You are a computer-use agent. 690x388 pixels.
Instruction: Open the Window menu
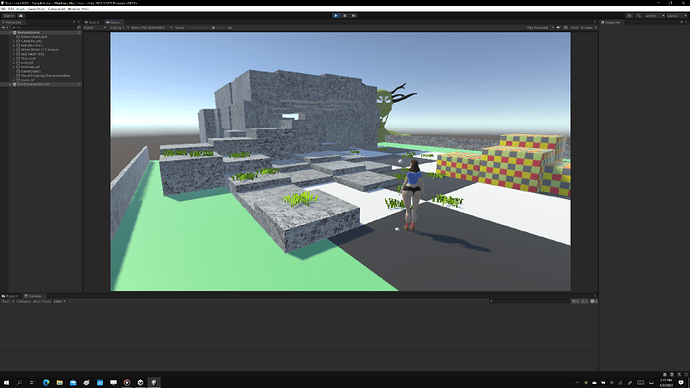tap(73, 9)
